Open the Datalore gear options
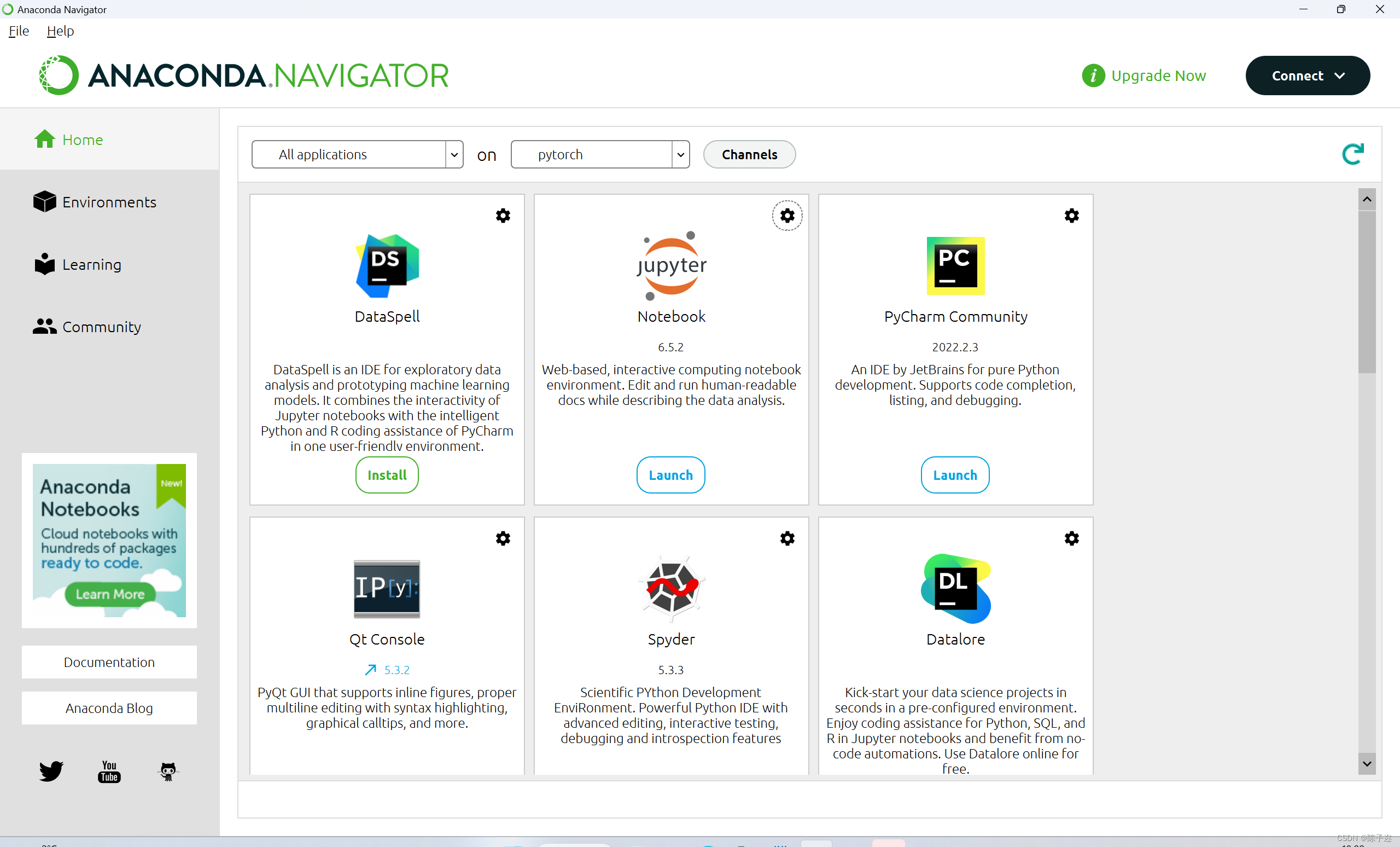This screenshot has height=847, width=1400. pos(1071,538)
